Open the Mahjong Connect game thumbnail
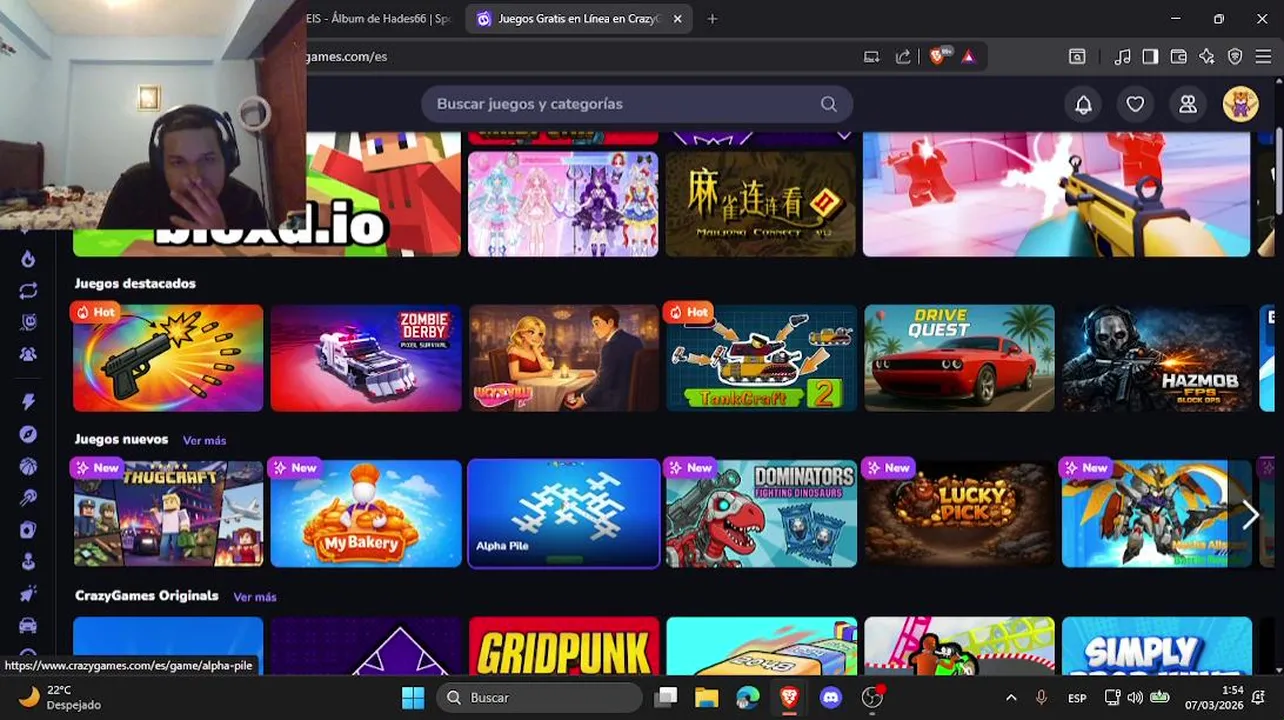The height and width of the screenshot is (720, 1284). pyautogui.click(x=762, y=204)
